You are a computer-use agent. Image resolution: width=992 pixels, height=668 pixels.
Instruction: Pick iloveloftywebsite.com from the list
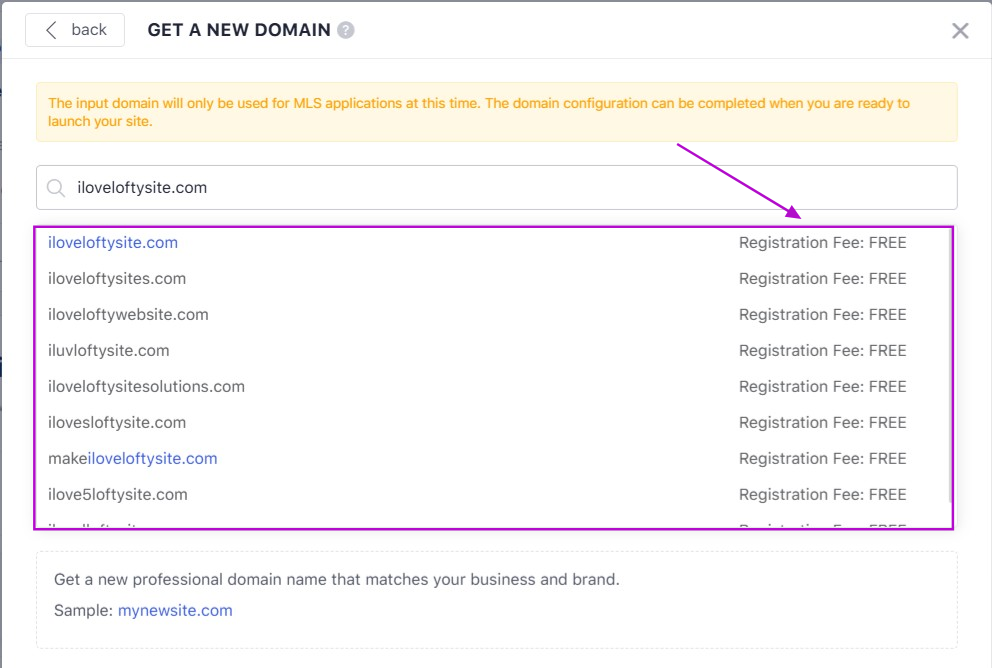click(x=128, y=315)
